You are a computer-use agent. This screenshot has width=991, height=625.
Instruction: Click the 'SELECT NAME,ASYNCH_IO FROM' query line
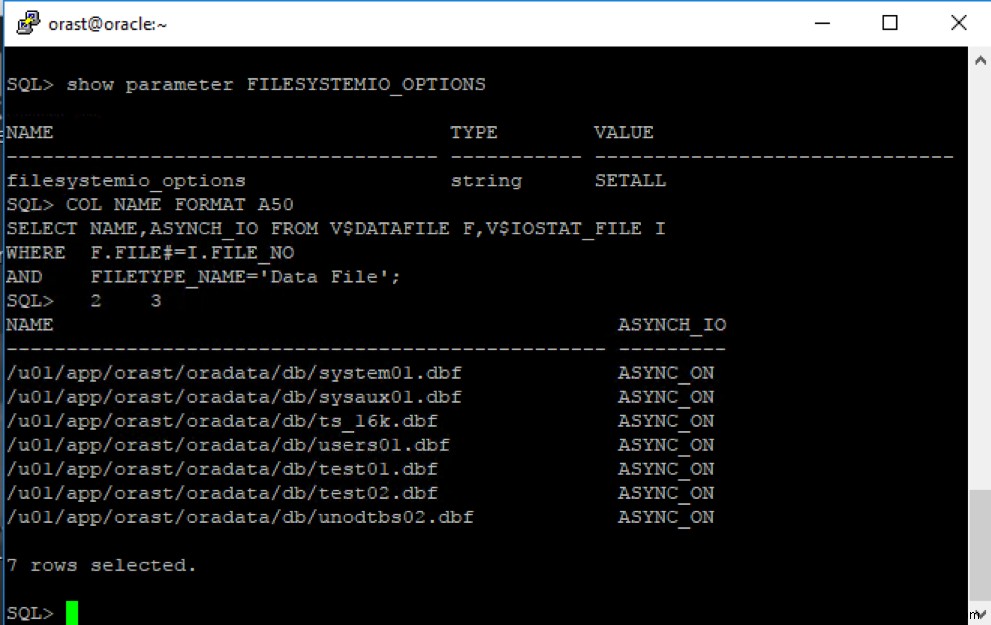(x=336, y=229)
